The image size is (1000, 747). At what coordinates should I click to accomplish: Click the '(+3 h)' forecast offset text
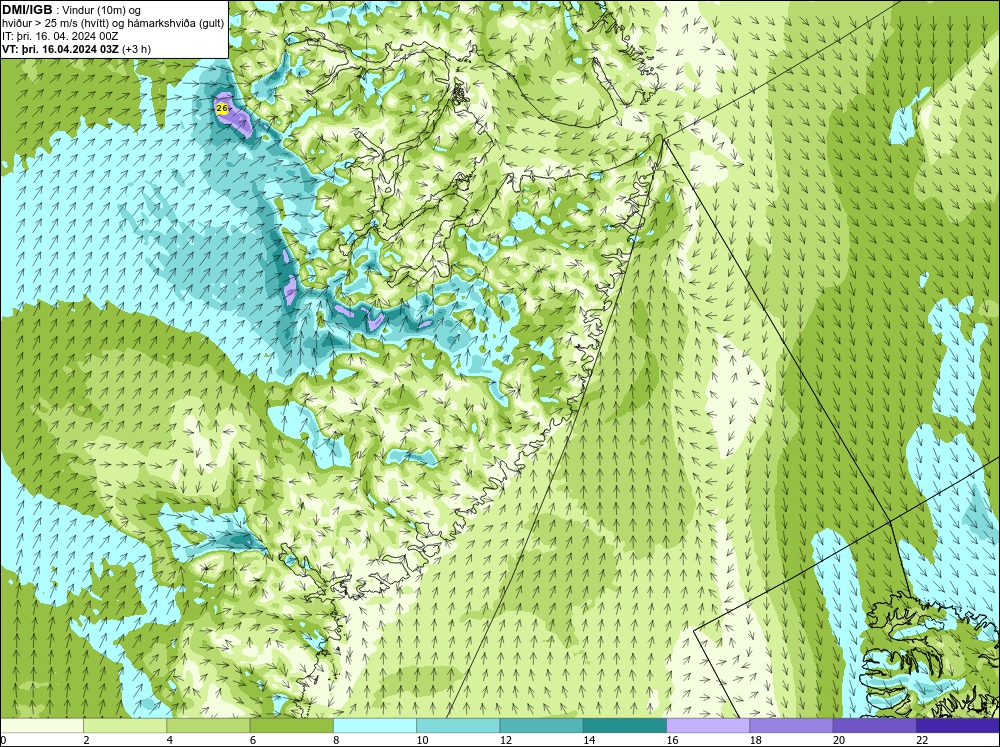tap(136, 49)
